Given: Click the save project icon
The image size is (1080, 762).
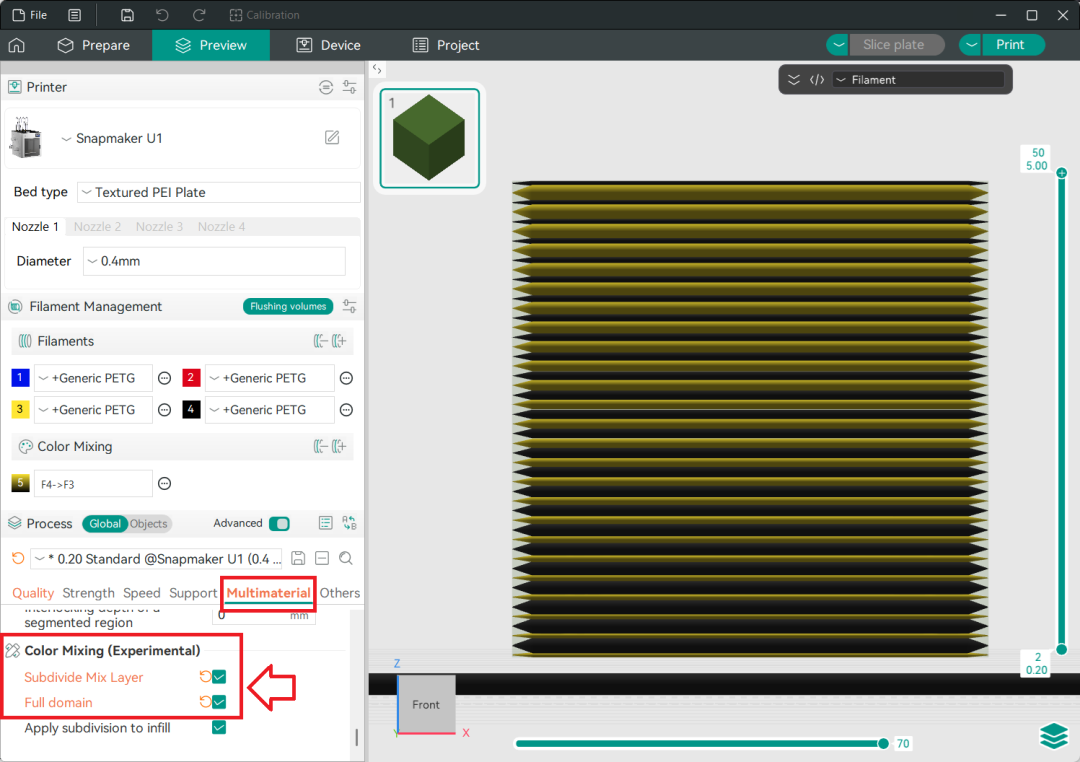Looking at the screenshot, I should pyautogui.click(x=127, y=14).
